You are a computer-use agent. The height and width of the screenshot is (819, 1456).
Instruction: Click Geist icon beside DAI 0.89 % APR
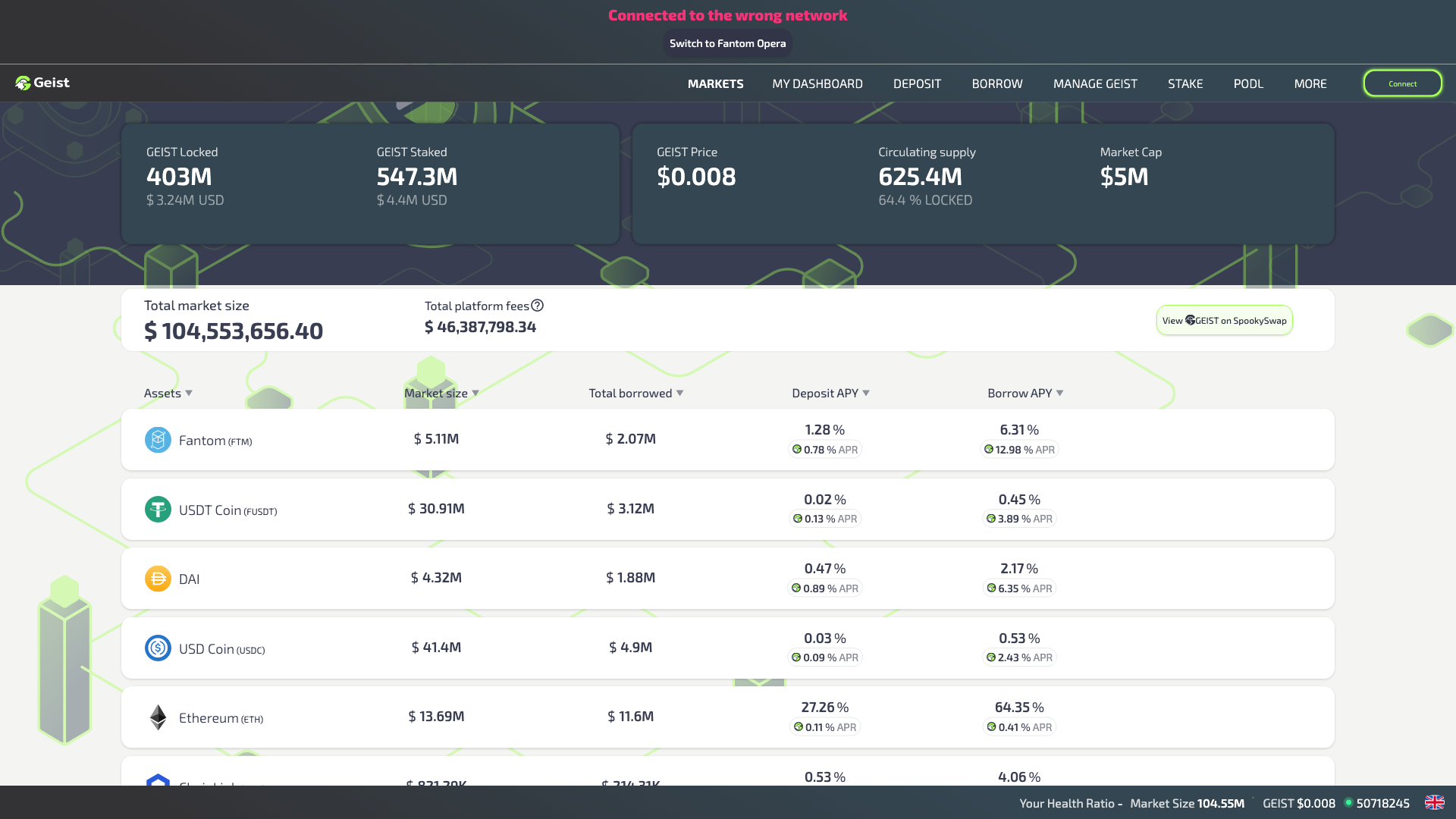point(796,588)
